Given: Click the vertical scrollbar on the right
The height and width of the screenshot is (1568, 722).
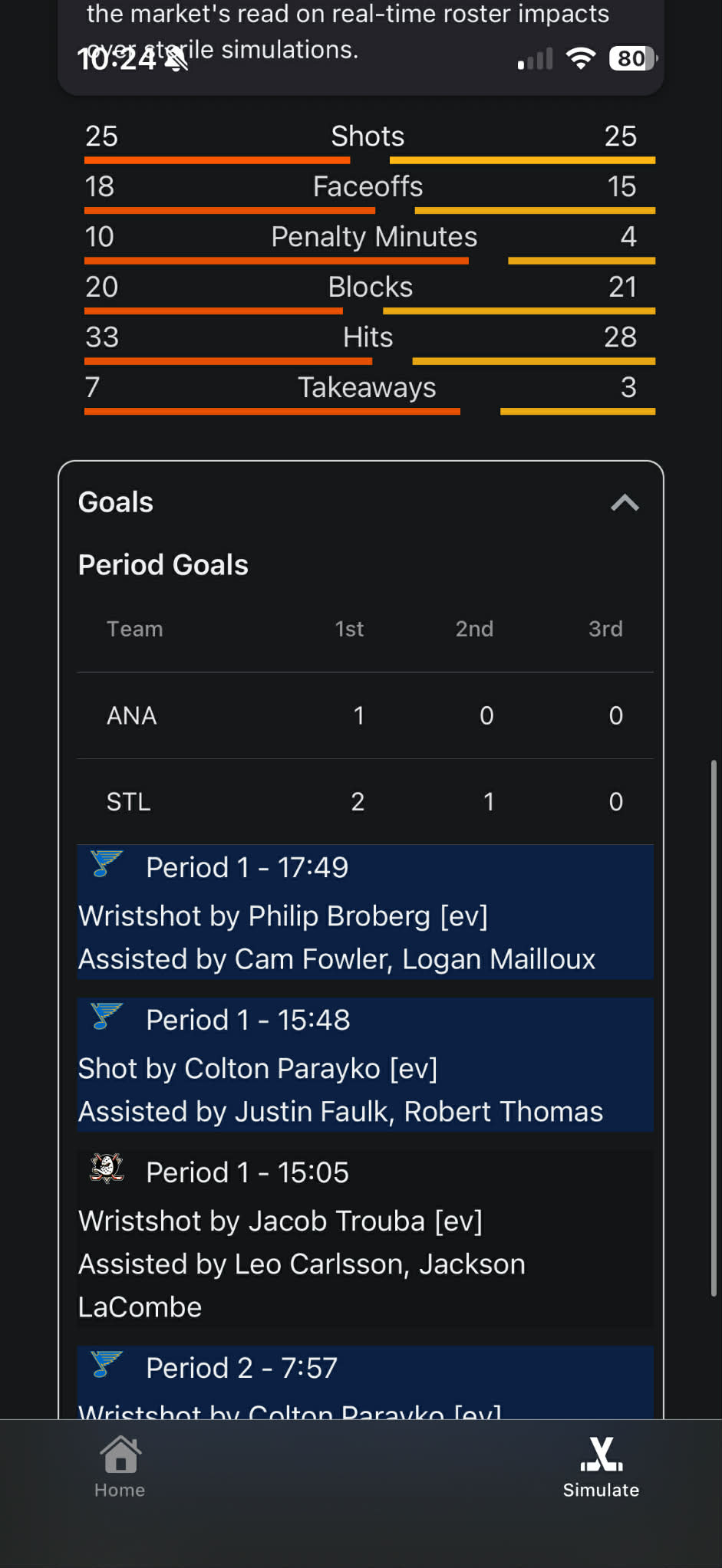Looking at the screenshot, I should (713, 1027).
